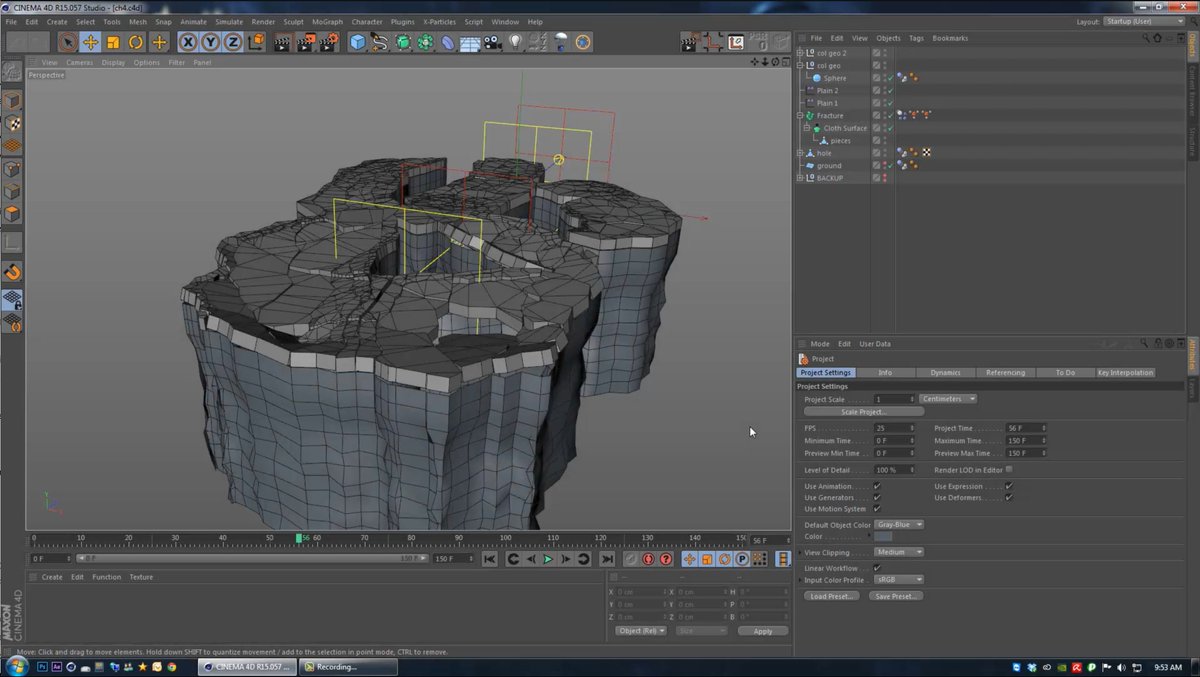Collapse the Fracture object in the Object Manager

pyautogui.click(x=799, y=115)
